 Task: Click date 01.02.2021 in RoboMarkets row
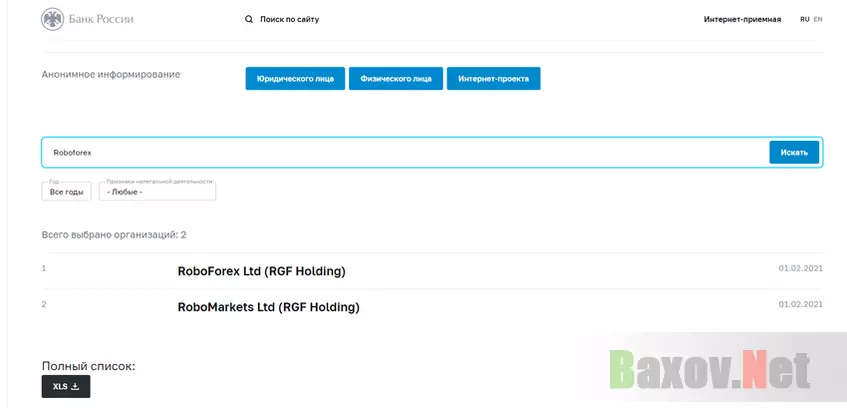tap(801, 304)
